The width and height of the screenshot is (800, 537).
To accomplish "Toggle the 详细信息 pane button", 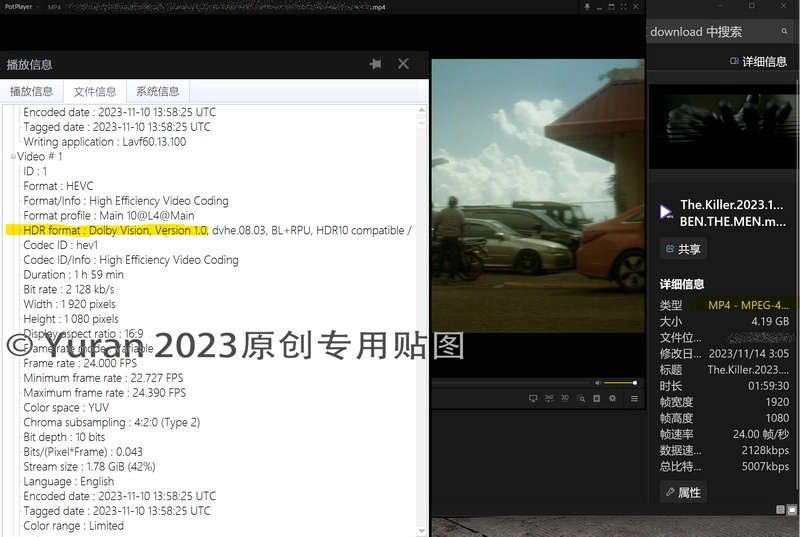I will tap(758, 62).
